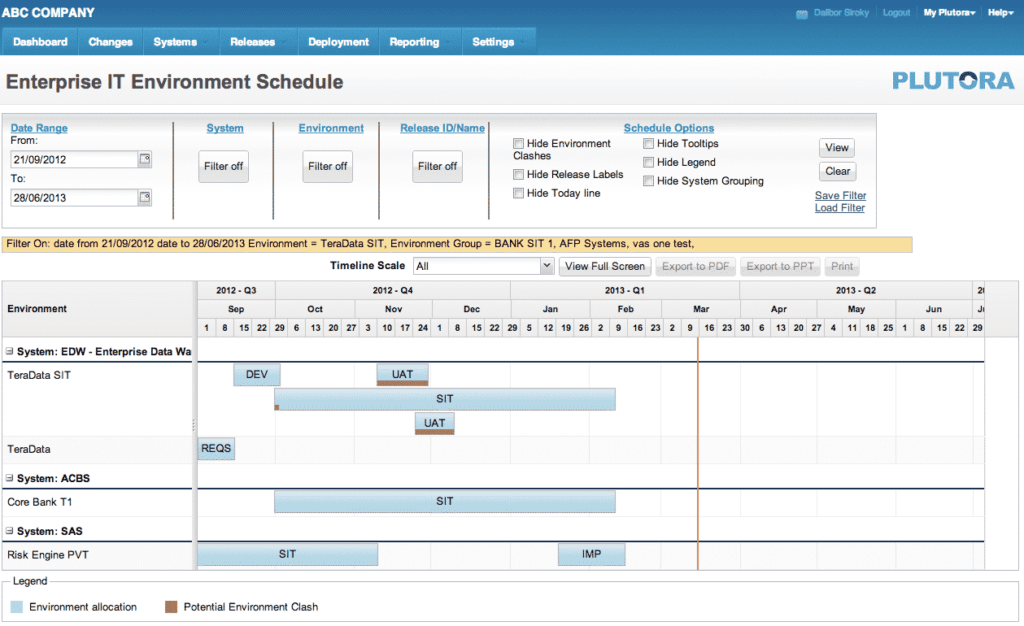Toggle Hide Environment Clashes checkbox

pyautogui.click(x=519, y=144)
